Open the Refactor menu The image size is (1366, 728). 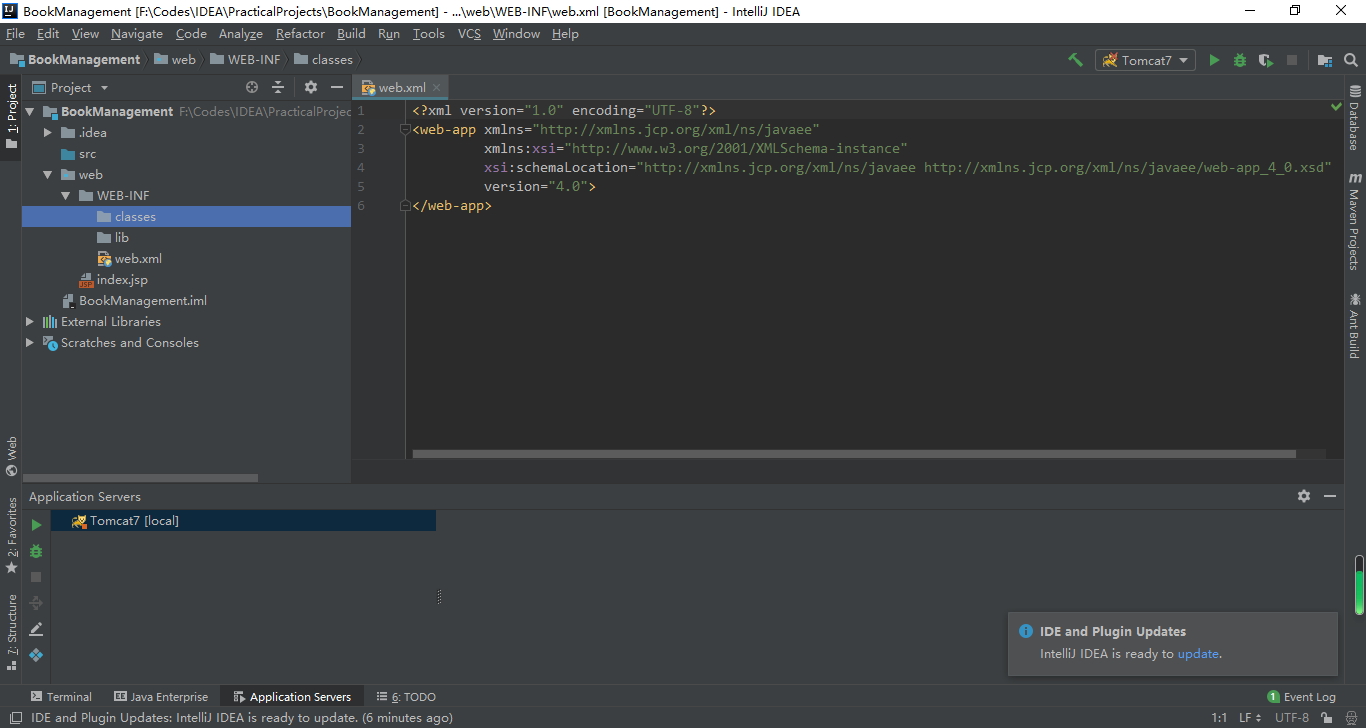click(300, 33)
